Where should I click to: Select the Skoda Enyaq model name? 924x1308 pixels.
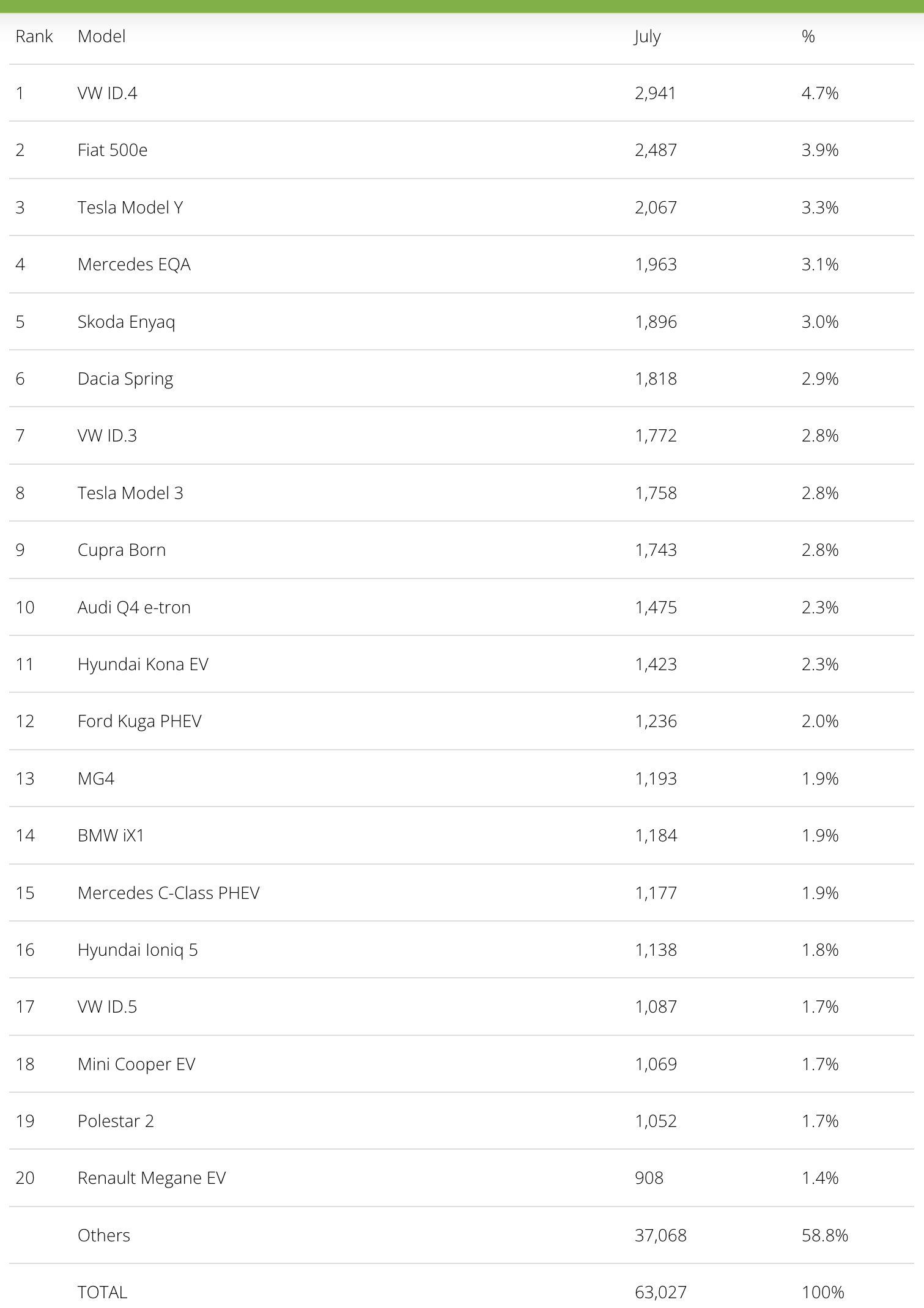126,322
